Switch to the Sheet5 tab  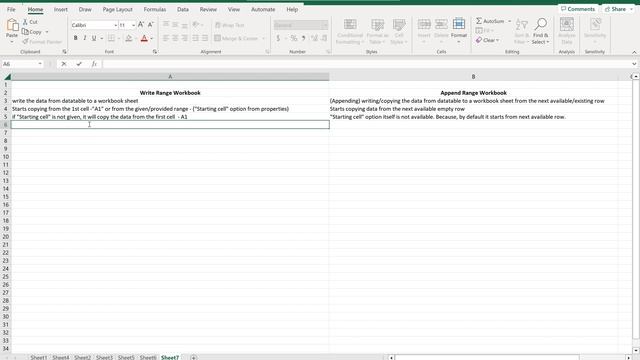(126, 357)
